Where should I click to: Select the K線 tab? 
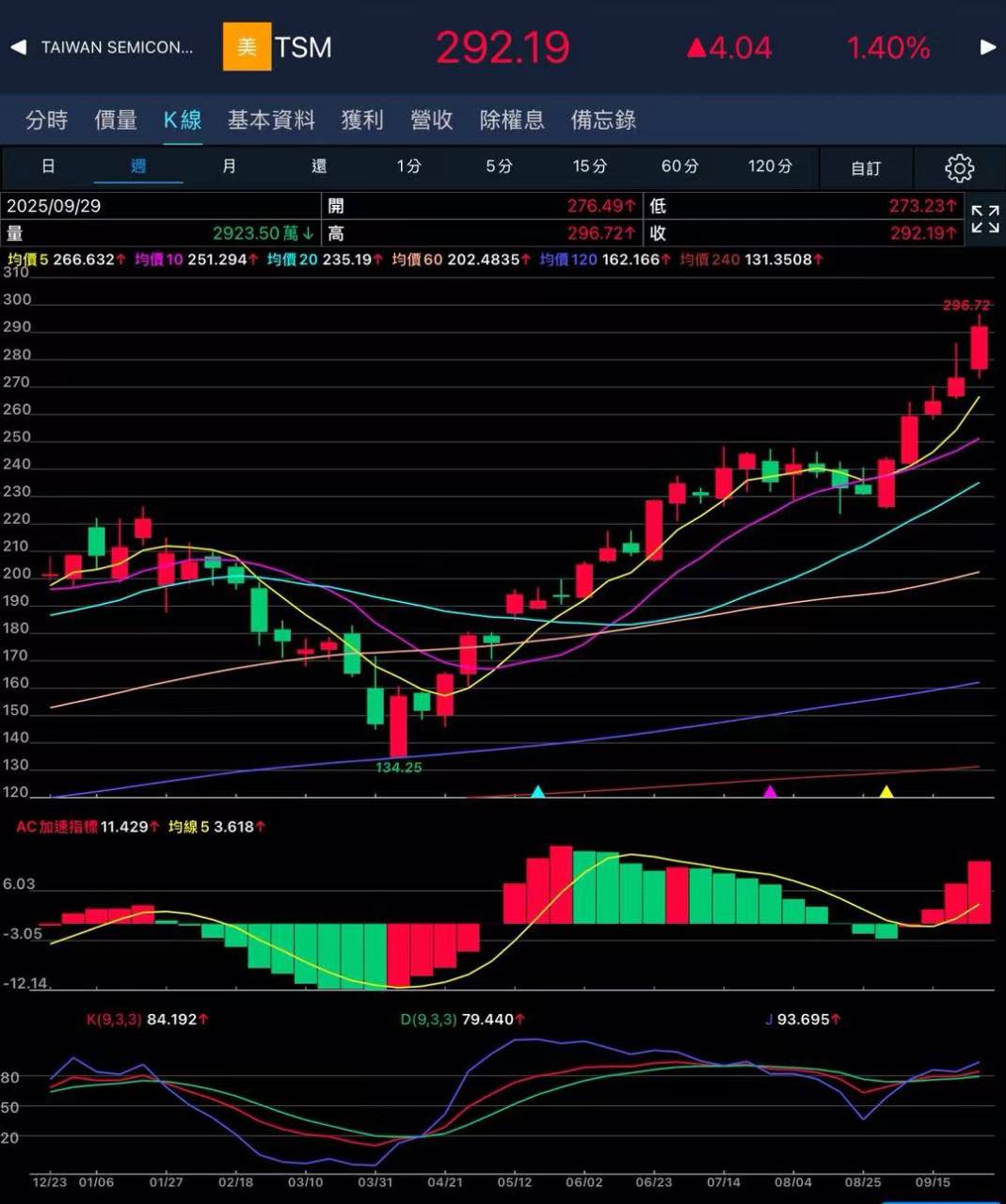tap(183, 119)
